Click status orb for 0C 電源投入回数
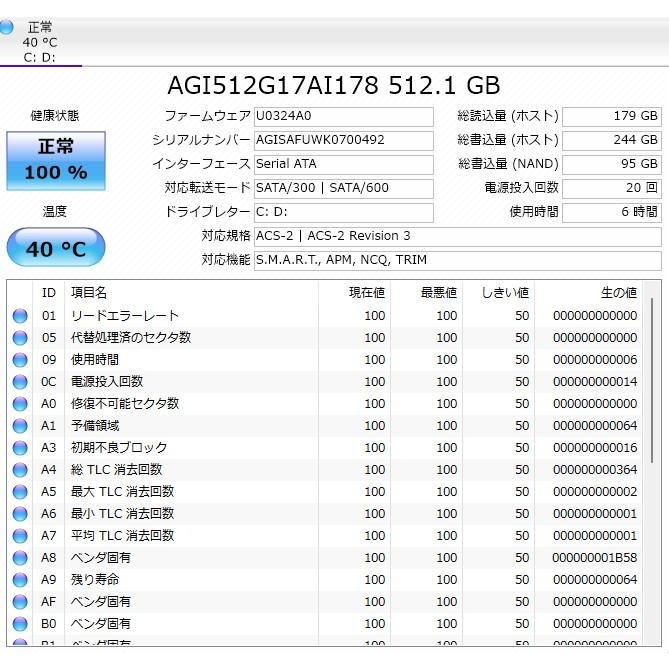The height and width of the screenshot is (669, 669). (x=20, y=382)
